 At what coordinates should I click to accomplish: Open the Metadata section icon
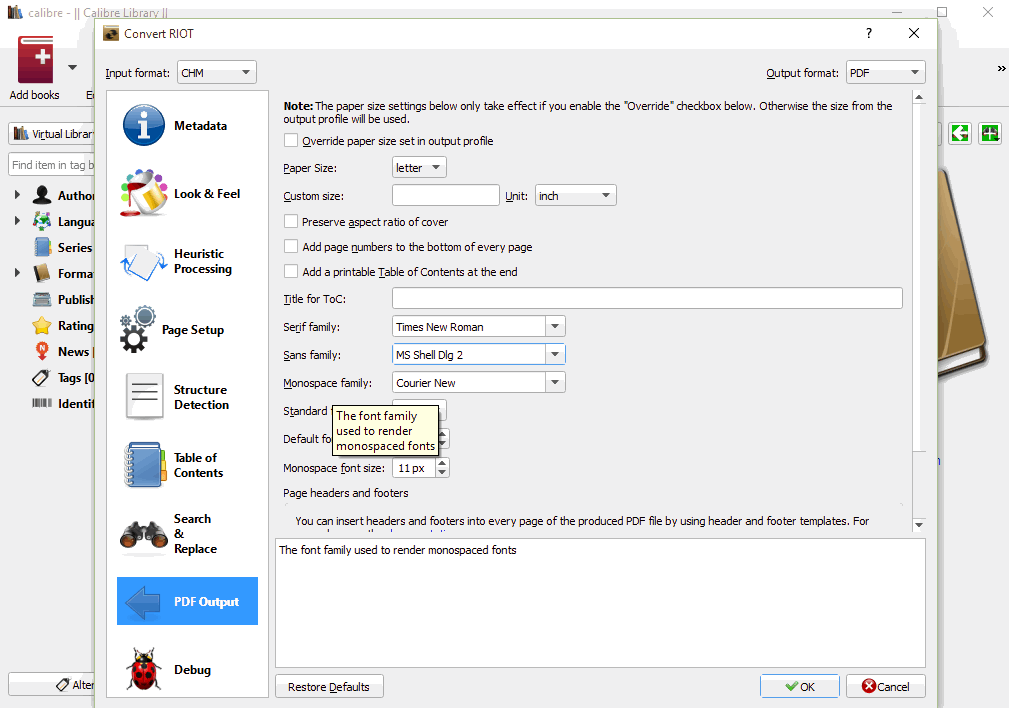tap(143, 125)
